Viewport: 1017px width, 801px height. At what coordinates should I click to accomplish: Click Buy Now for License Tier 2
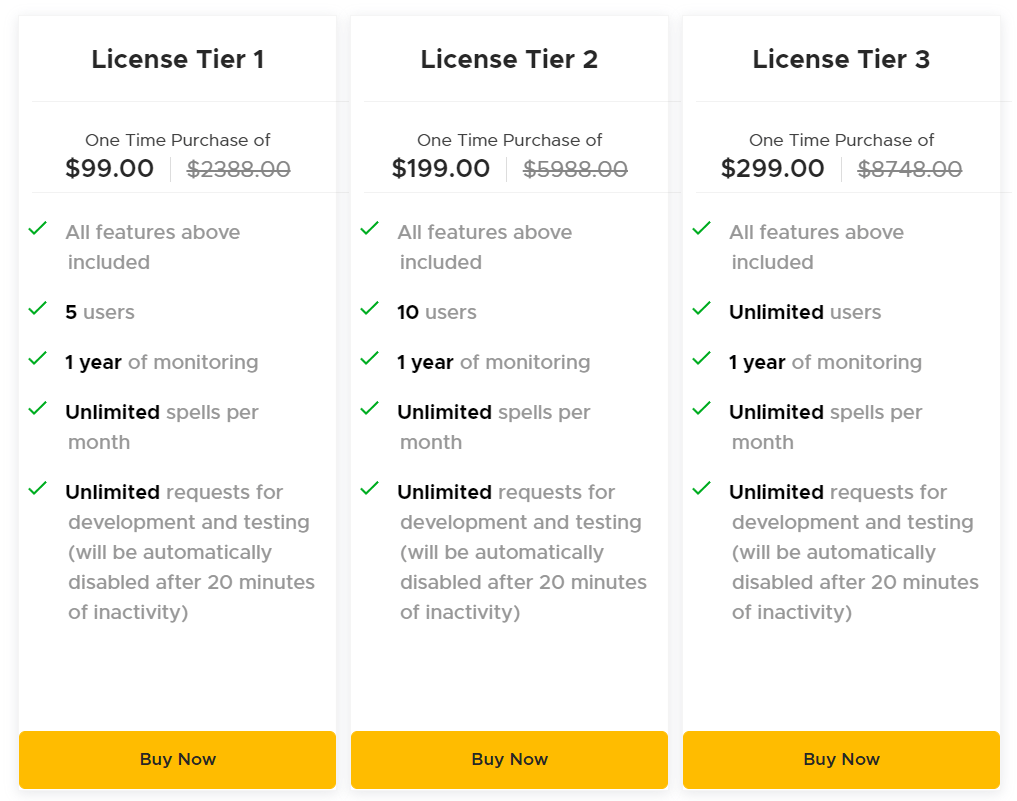click(x=509, y=759)
